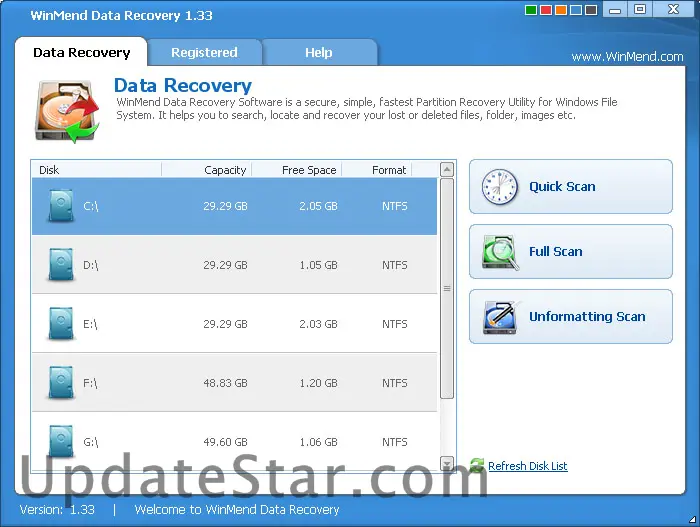Click the window resize grip corner

pyautogui.click(x=692, y=519)
